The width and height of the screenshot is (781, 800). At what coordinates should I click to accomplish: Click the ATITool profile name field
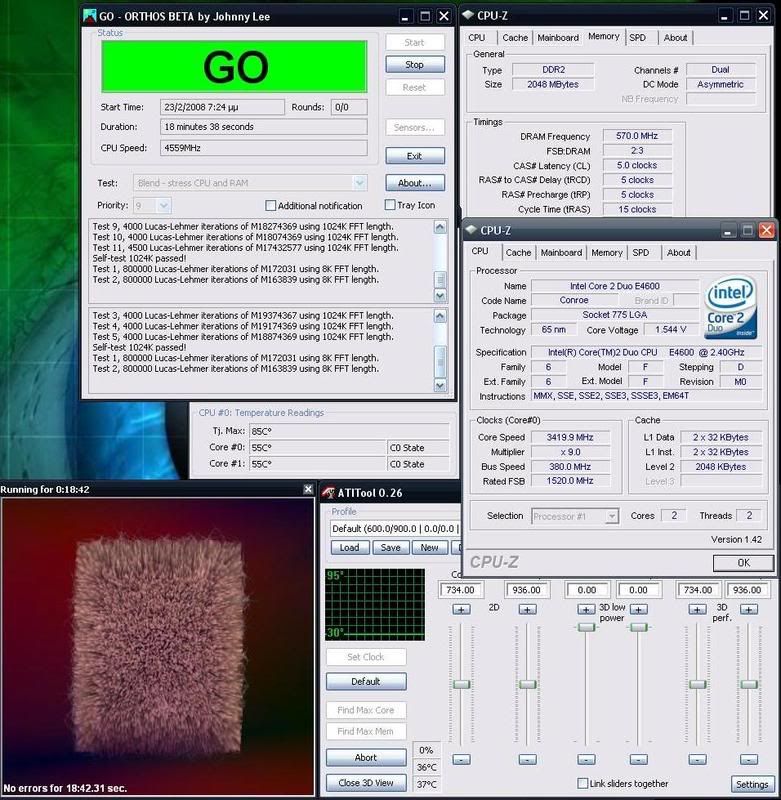pyautogui.click(x=395, y=529)
